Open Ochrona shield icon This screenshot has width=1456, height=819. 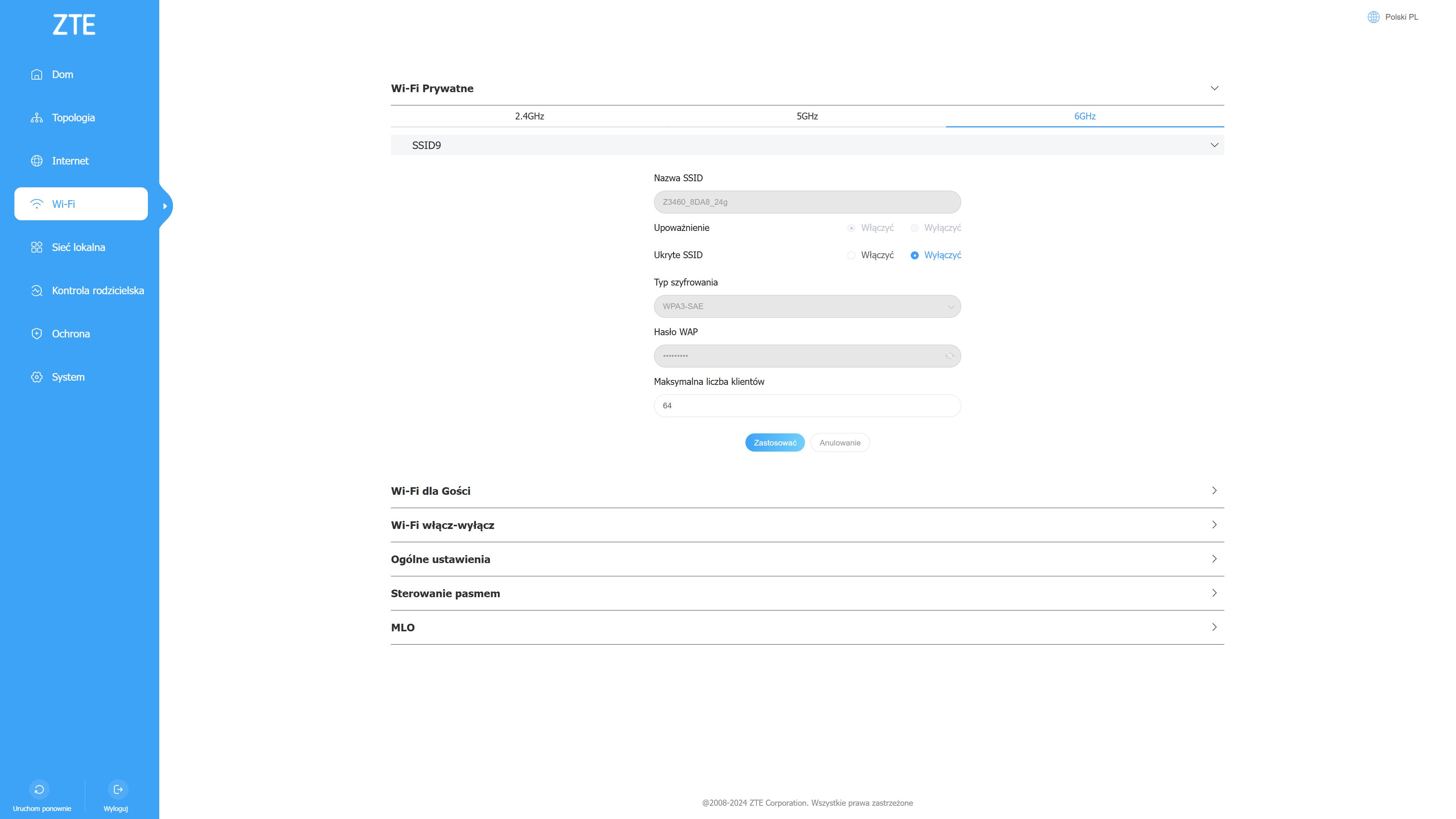point(37,334)
